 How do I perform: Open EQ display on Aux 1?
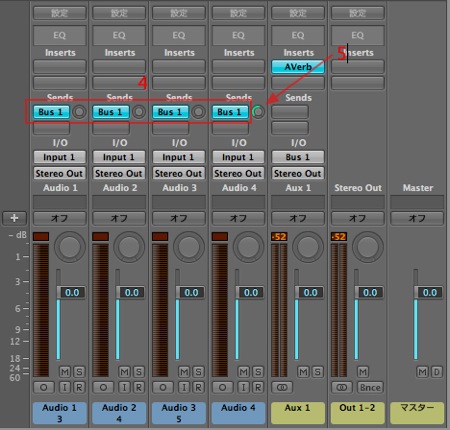pos(298,35)
